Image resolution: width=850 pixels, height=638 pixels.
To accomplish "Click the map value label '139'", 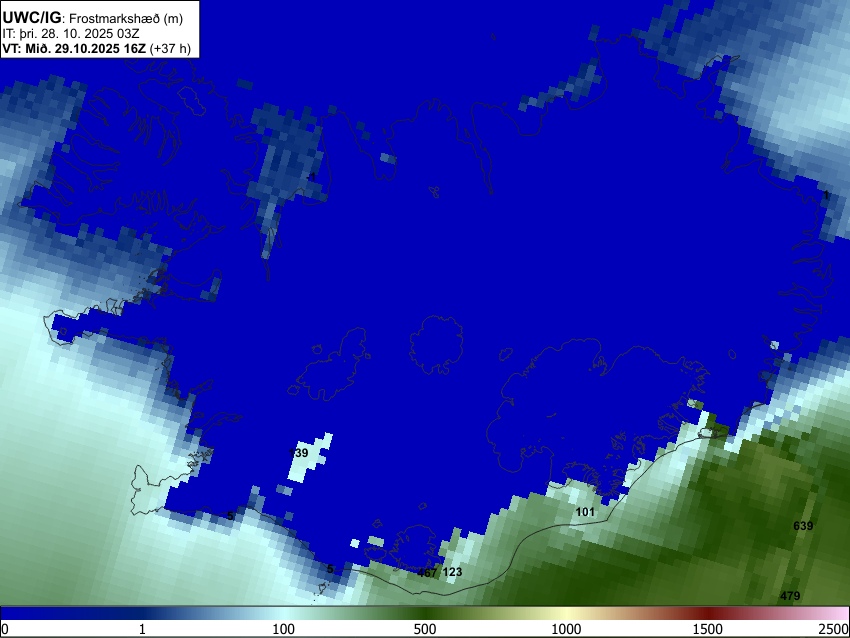I will (299, 453).
